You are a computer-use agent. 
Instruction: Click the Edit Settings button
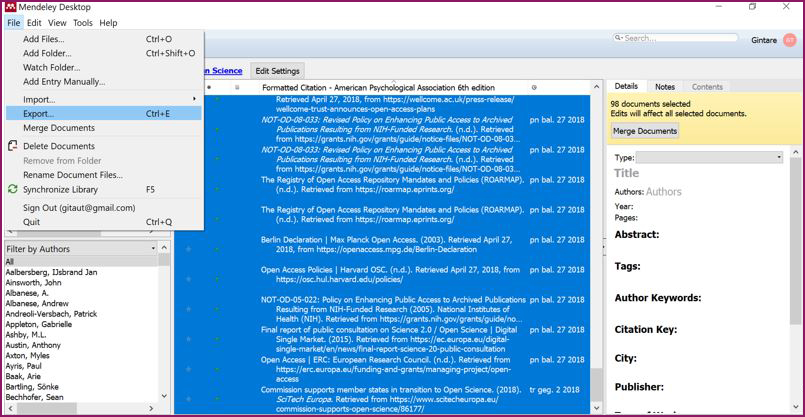click(277, 71)
